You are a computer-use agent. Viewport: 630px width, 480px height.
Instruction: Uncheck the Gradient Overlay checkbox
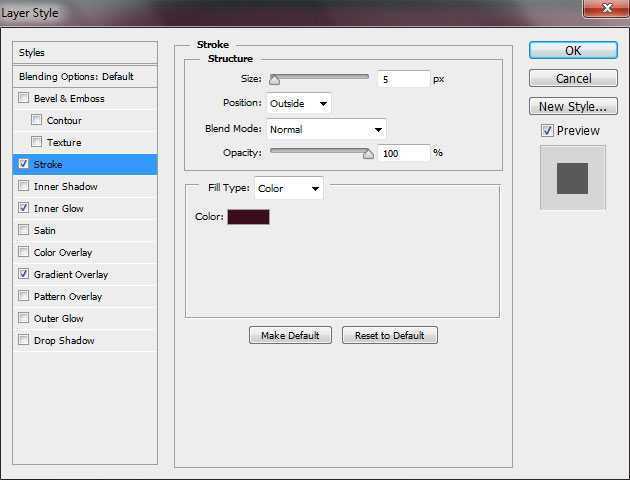pos(24,274)
